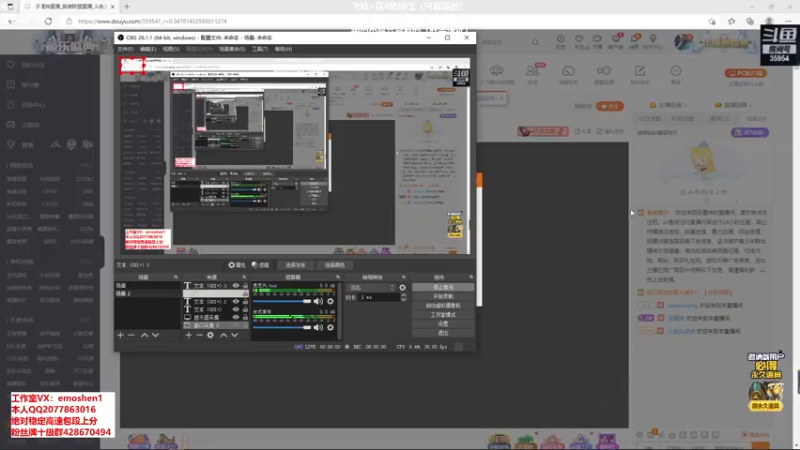The image size is (800, 450).
Task: Open scene transition type dropdown
Action: pyautogui.click(x=371, y=288)
